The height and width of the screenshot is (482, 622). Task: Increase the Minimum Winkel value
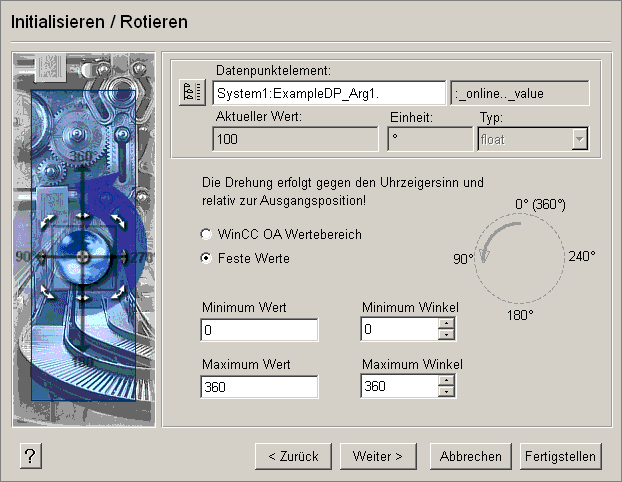[x=446, y=324]
